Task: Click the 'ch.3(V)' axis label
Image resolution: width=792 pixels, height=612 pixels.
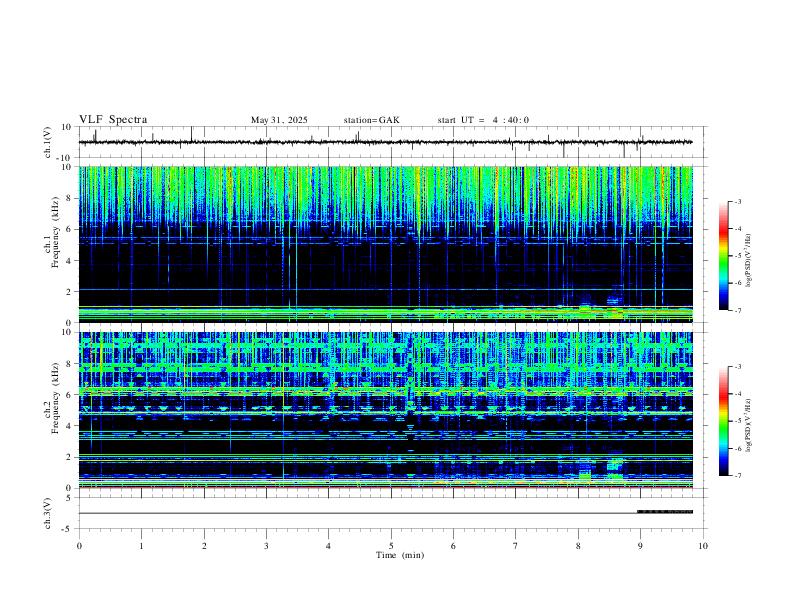Action: (48, 513)
